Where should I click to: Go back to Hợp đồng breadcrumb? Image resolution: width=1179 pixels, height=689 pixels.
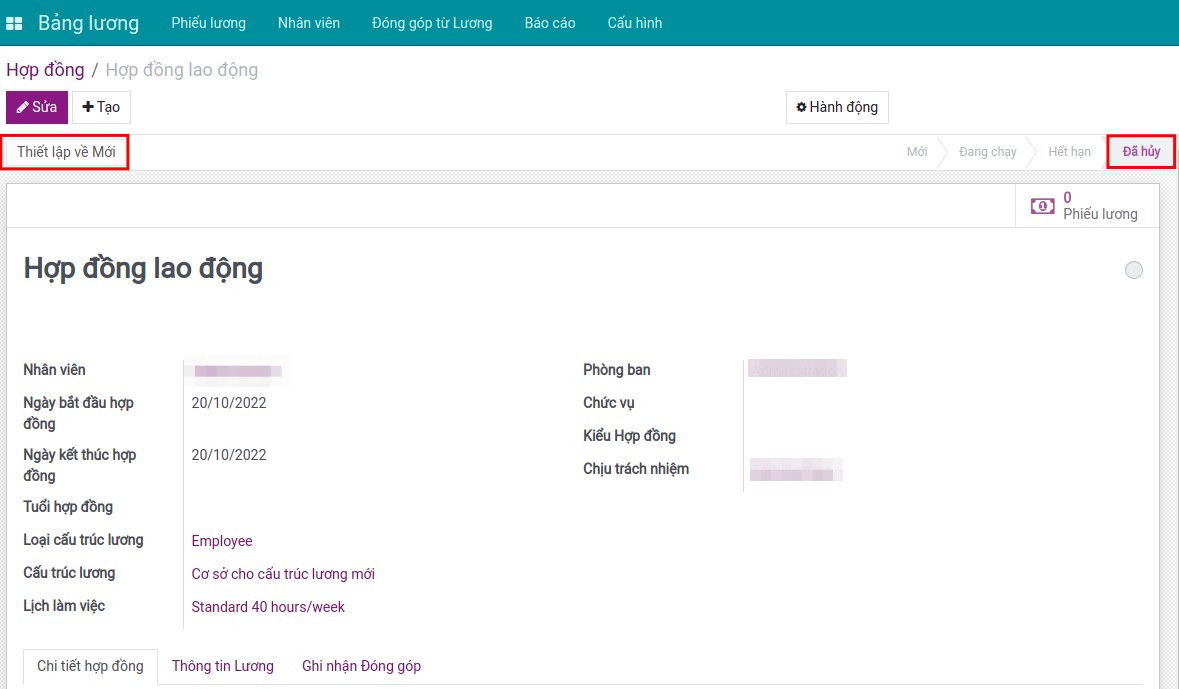[45, 70]
